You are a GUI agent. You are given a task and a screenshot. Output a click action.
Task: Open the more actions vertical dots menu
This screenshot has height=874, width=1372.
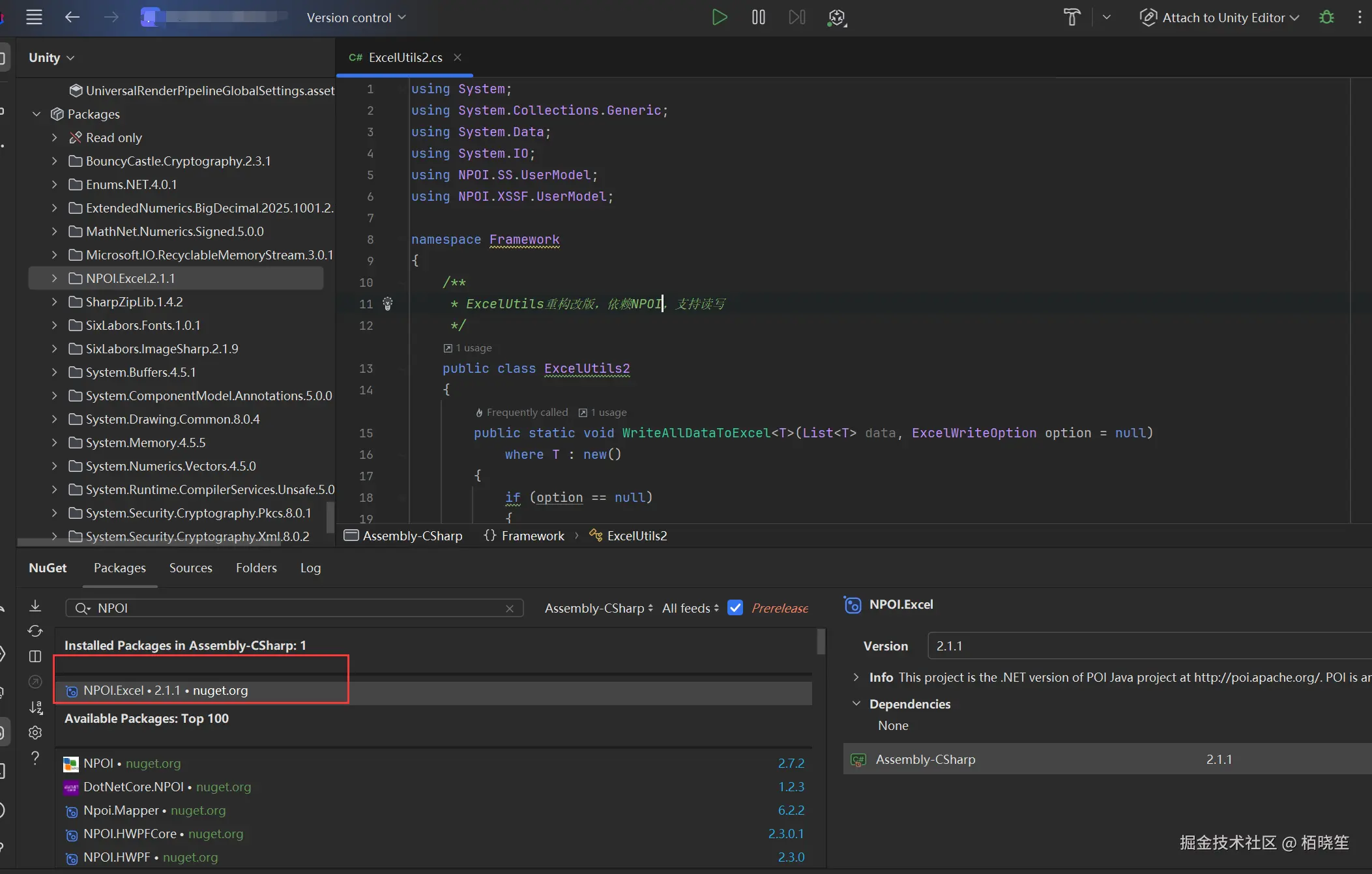click(1360, 18)
